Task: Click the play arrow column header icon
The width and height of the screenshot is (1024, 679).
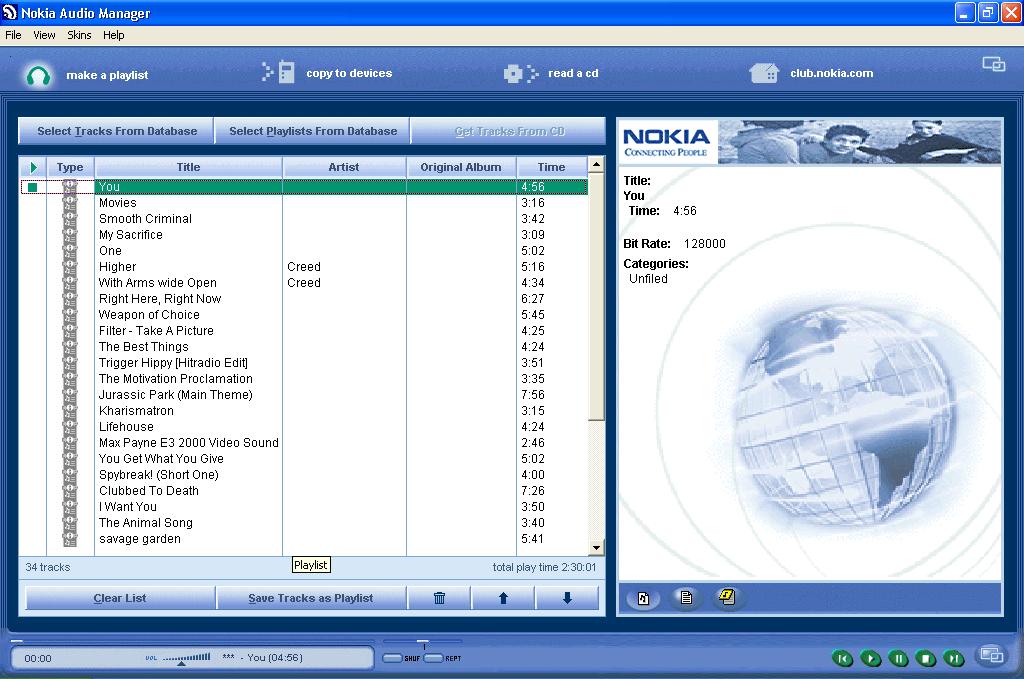Action: [33, 167]
